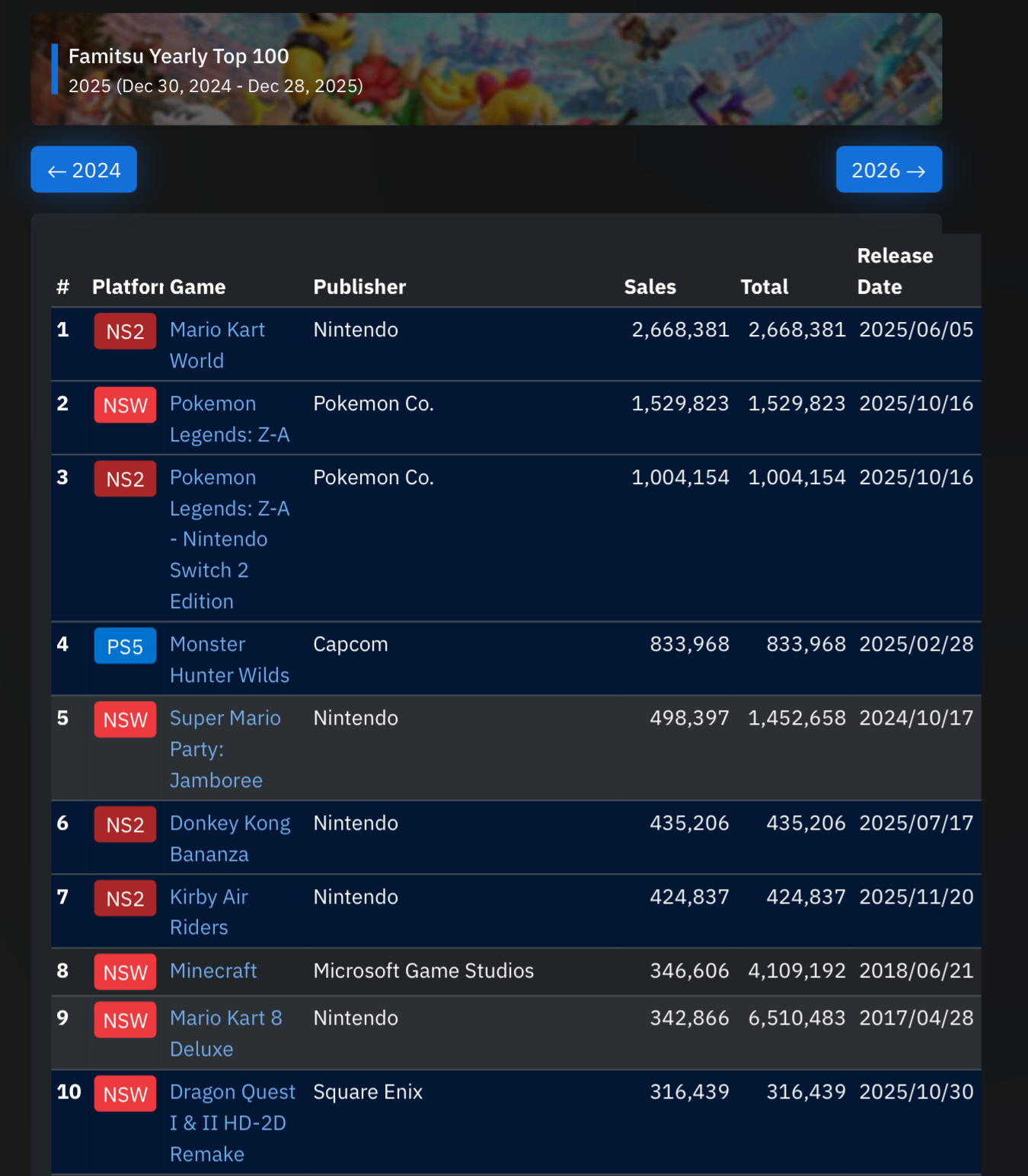The image size is (1028, 1176).
Task: Open Super Mario Party: Jamboree link
Action: 225,749
